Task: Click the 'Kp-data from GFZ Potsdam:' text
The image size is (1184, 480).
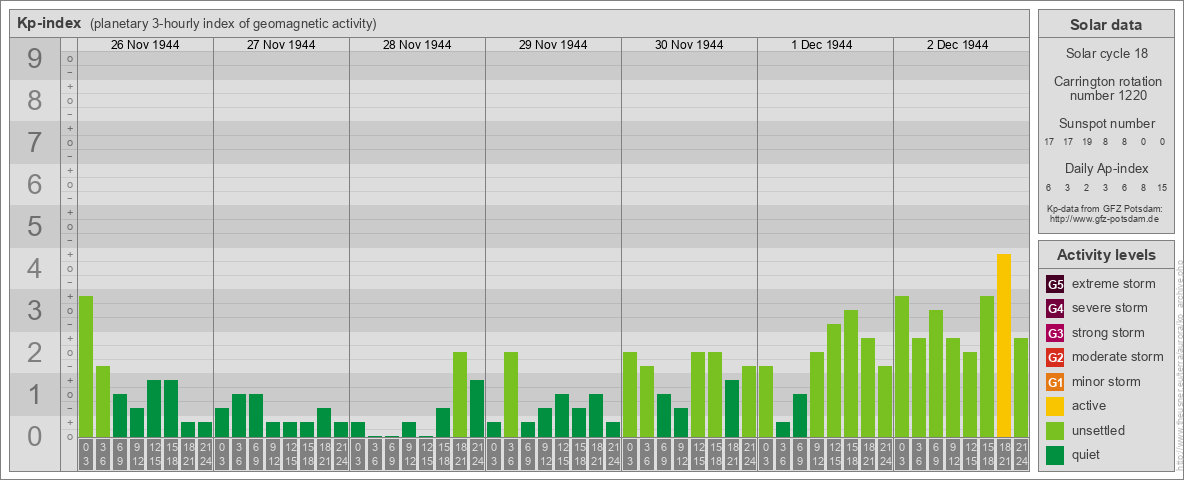Action: point(1105,209)
